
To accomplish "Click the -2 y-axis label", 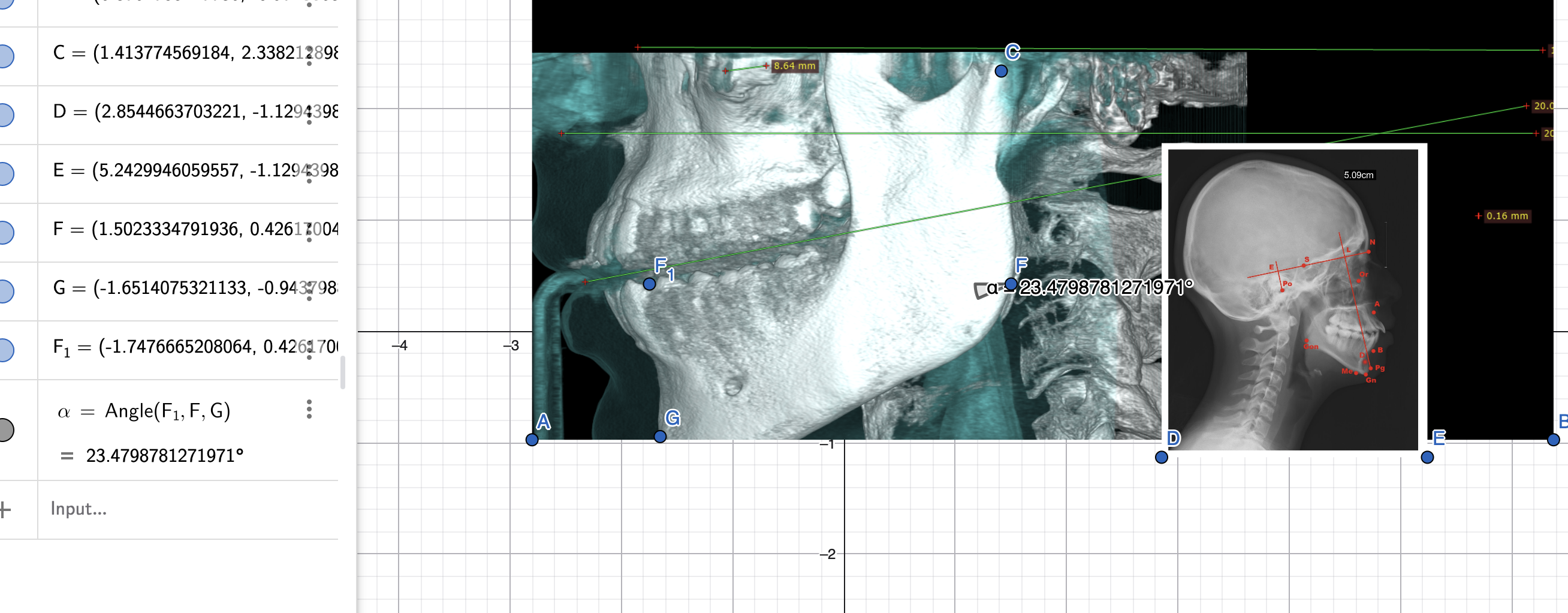I will coord(827,554).
